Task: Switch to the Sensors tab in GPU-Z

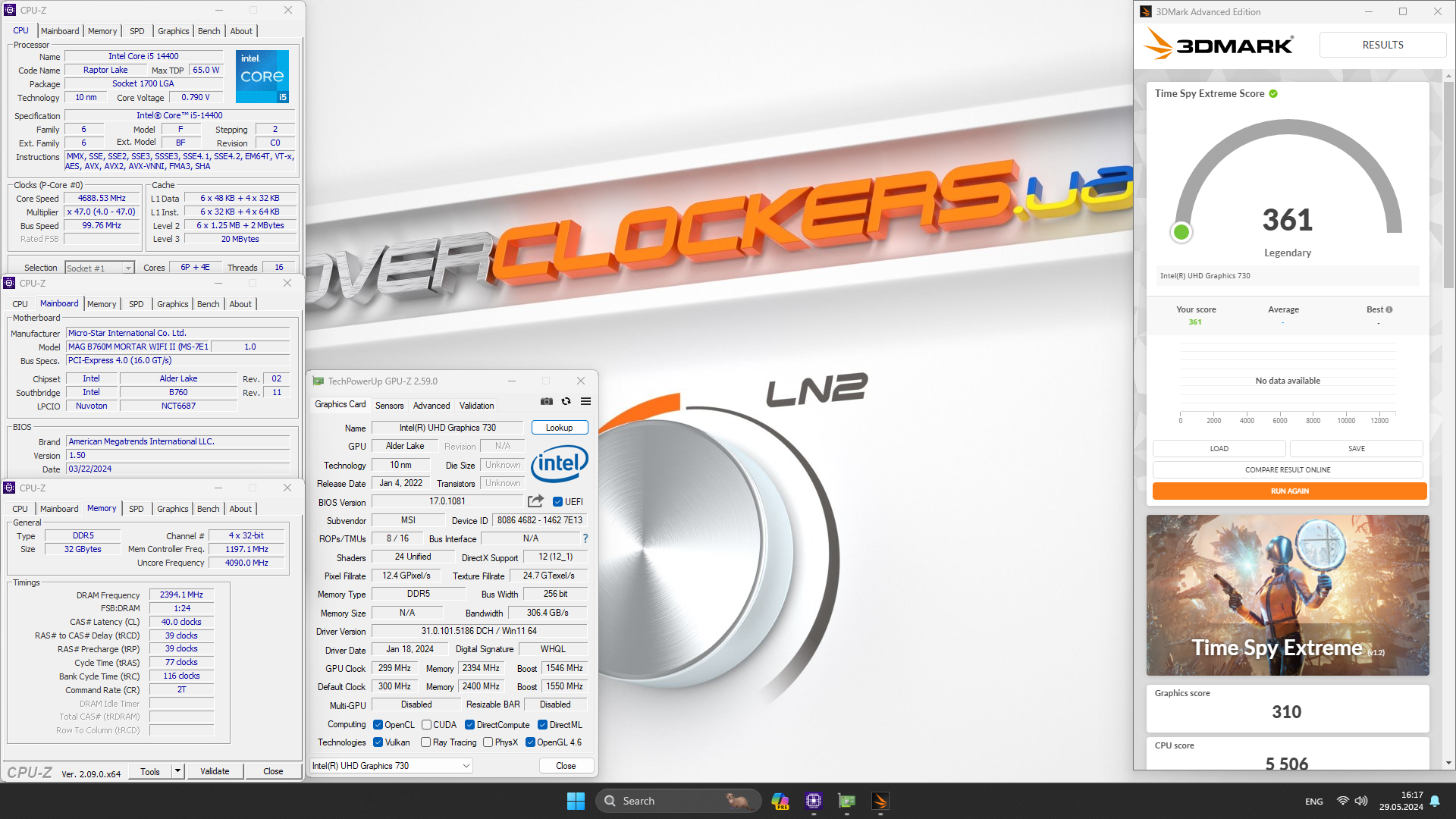Action: coord(389,406)
